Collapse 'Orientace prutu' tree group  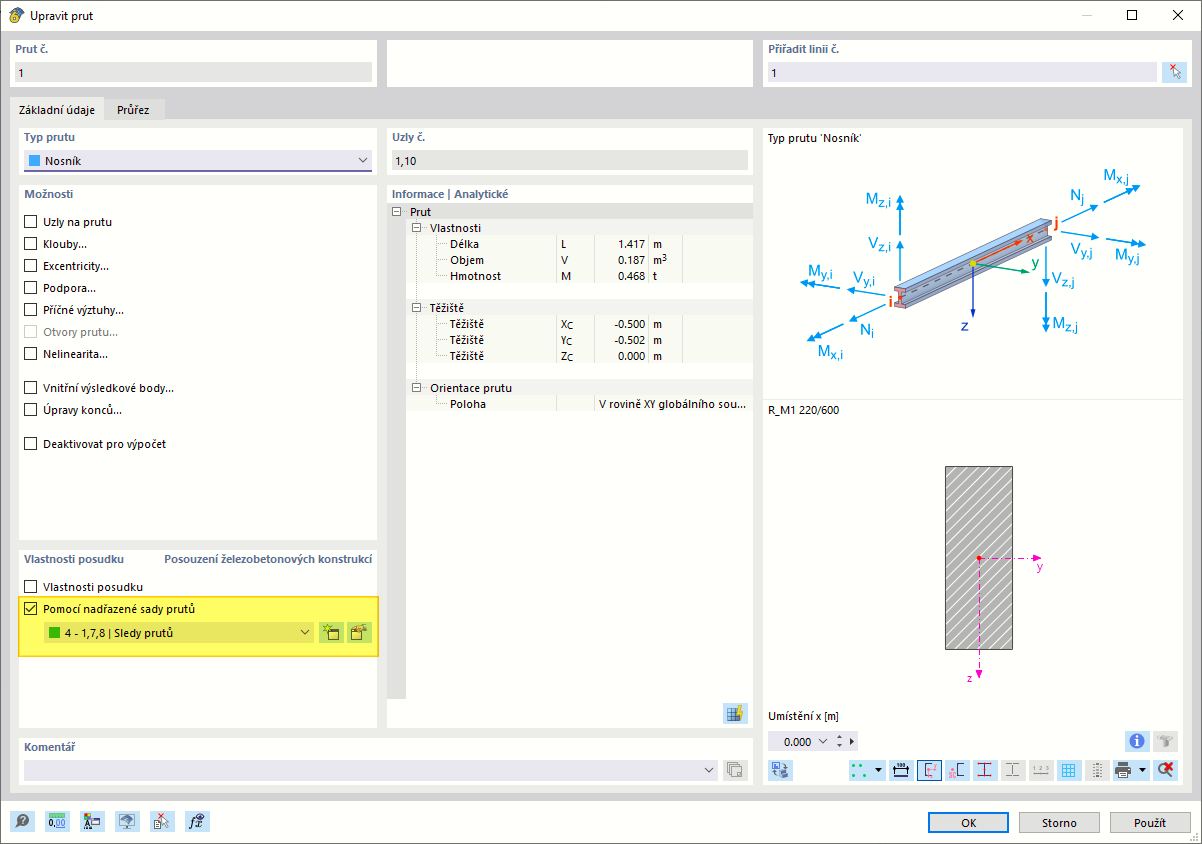pyautogui.click(x=417, y=388)
